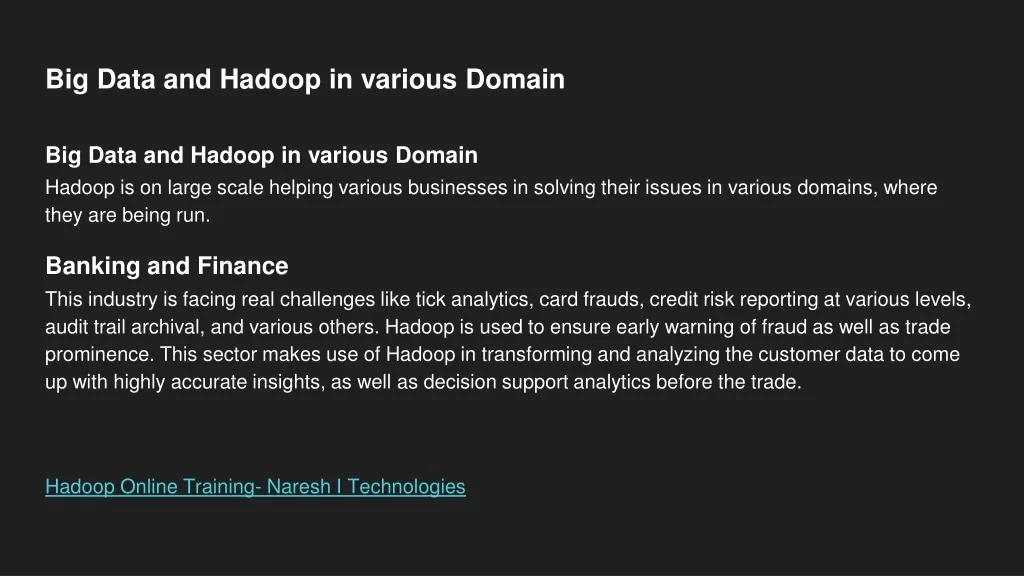
Task: Open the Hadoop Online Training link
Action: click(x=255, y=487)
